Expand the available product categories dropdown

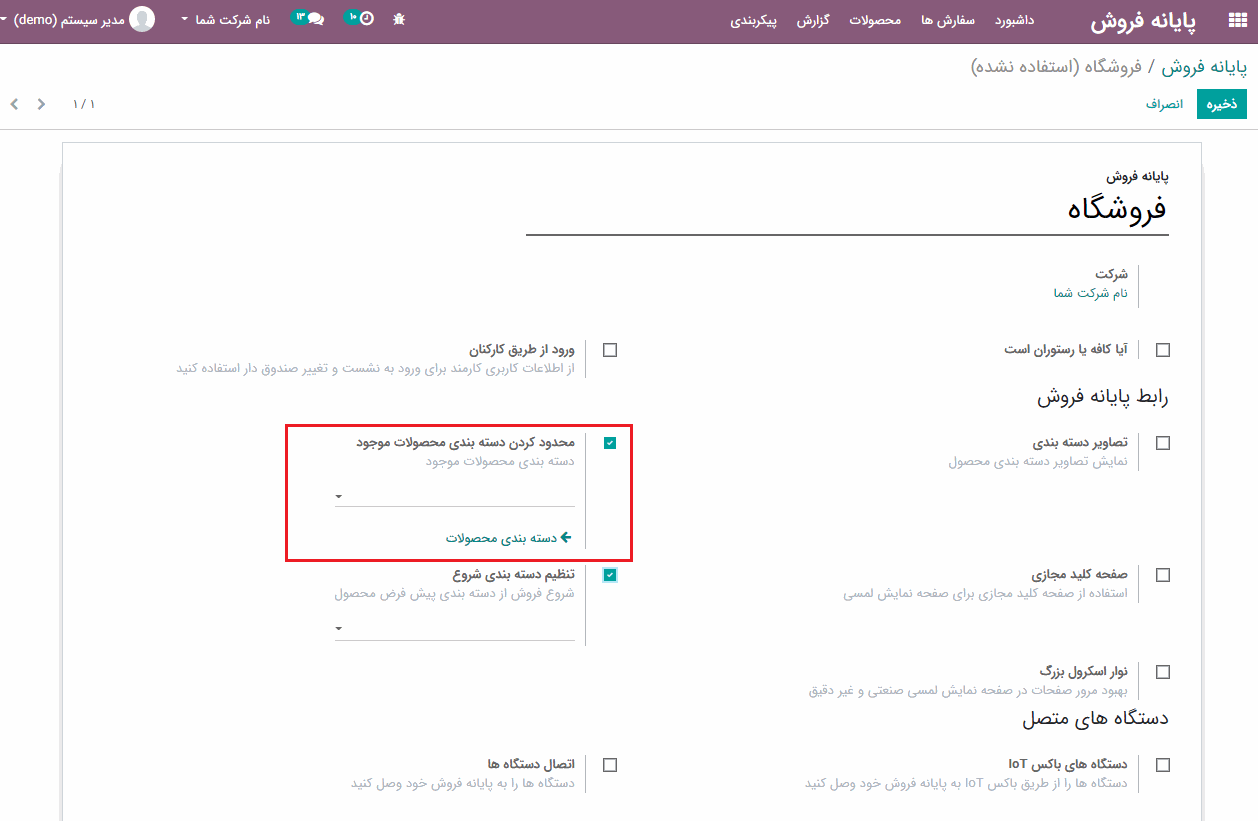click(x=455, y=496)
